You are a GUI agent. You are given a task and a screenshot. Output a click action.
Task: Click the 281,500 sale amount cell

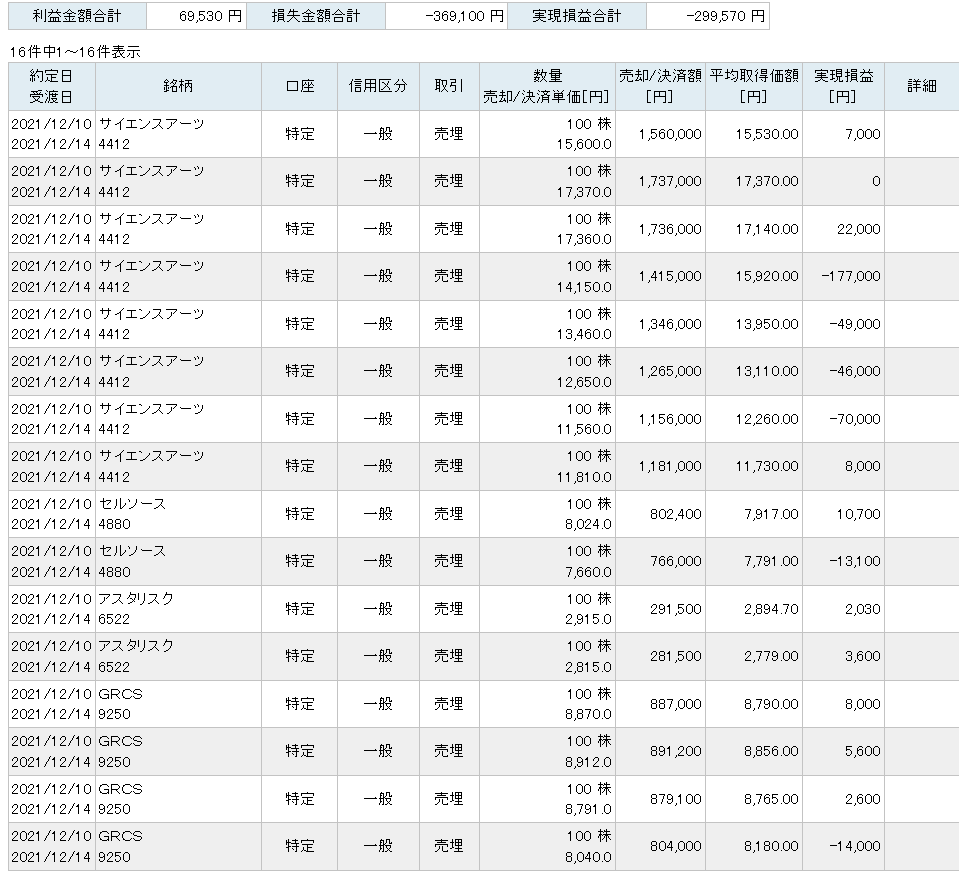click(660, 656)
